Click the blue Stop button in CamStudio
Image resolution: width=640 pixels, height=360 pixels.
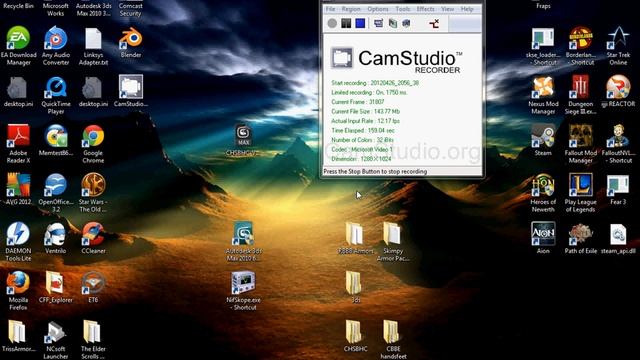pos(360,23)
